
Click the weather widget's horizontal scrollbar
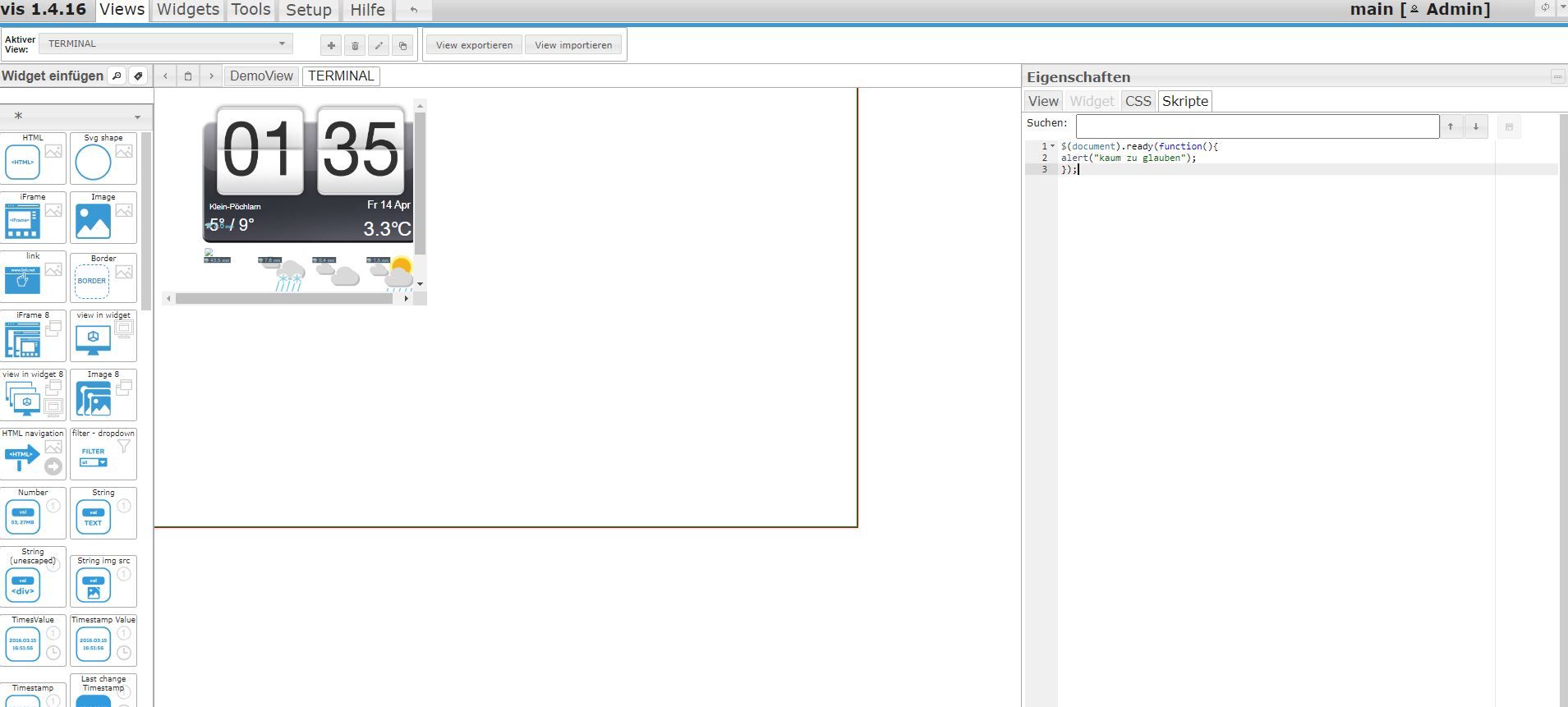(x=284, y=299)
